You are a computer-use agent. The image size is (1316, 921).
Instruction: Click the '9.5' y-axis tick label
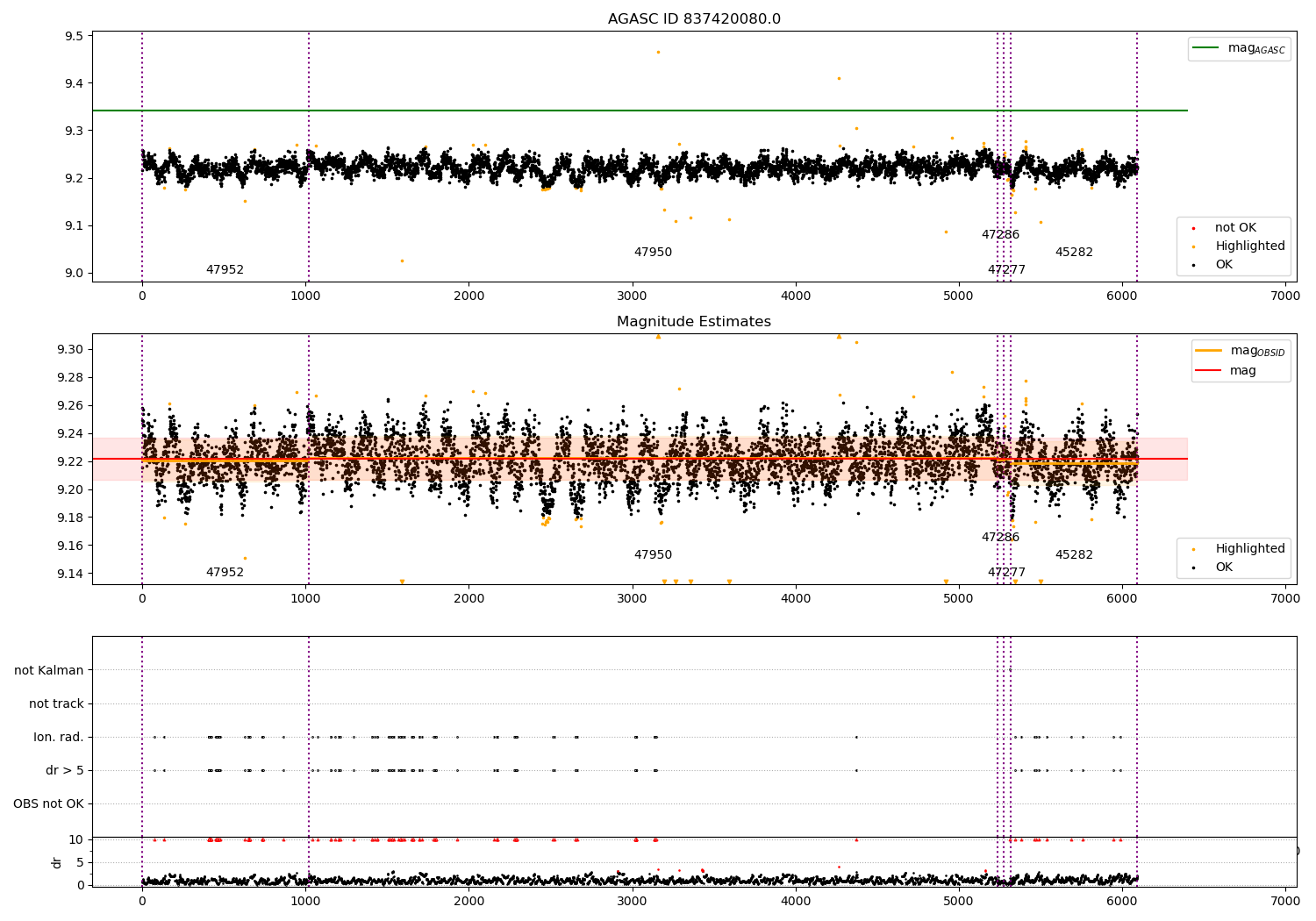tap(74, 36)
